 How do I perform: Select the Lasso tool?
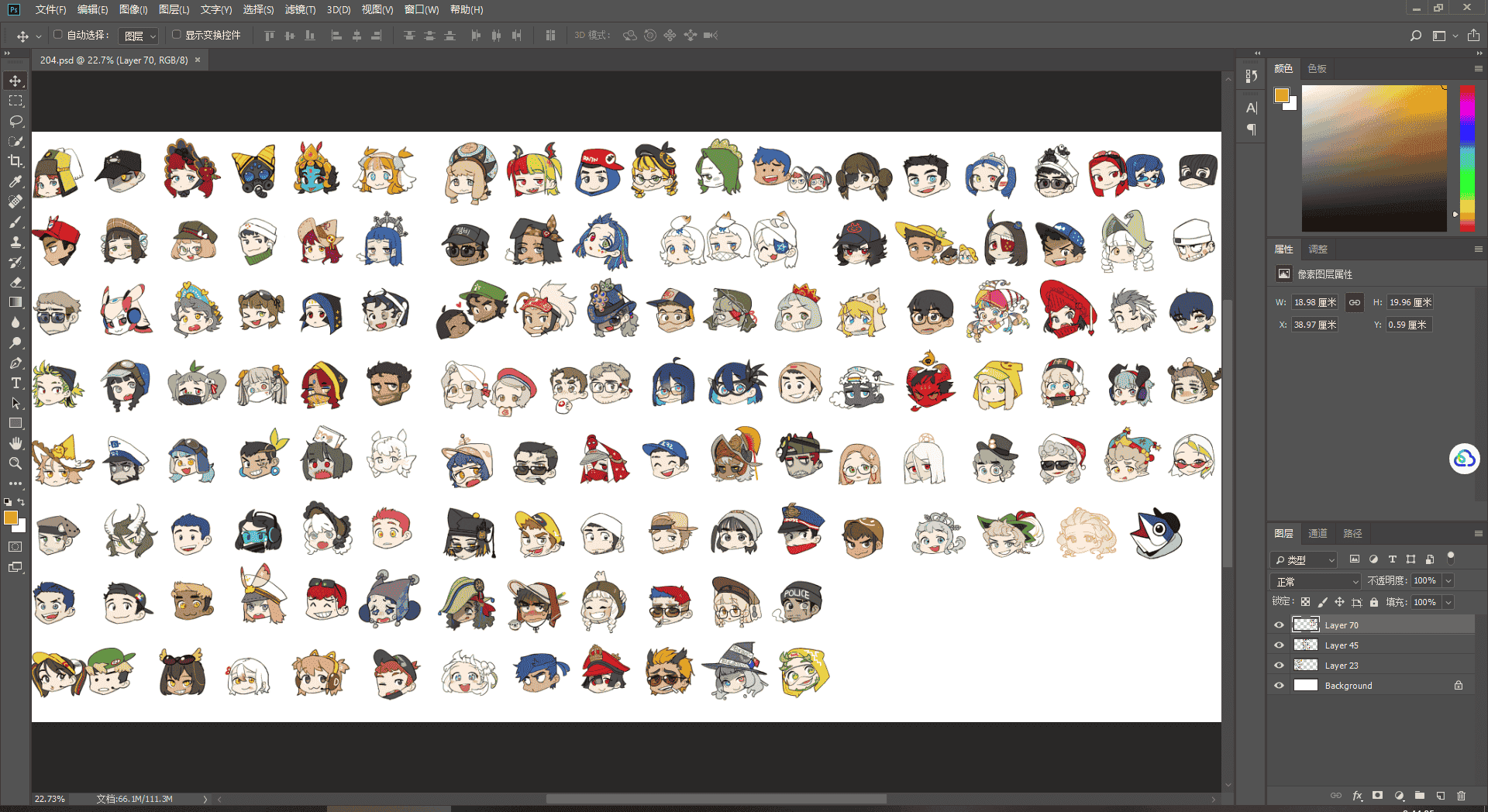15,121
